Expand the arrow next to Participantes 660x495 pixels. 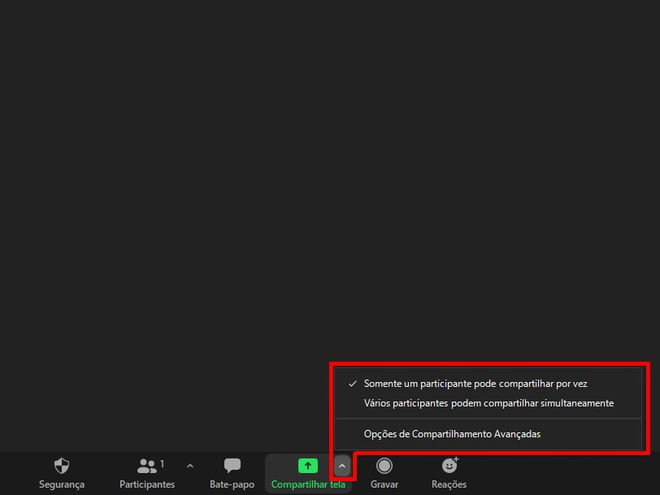[190, 466]
